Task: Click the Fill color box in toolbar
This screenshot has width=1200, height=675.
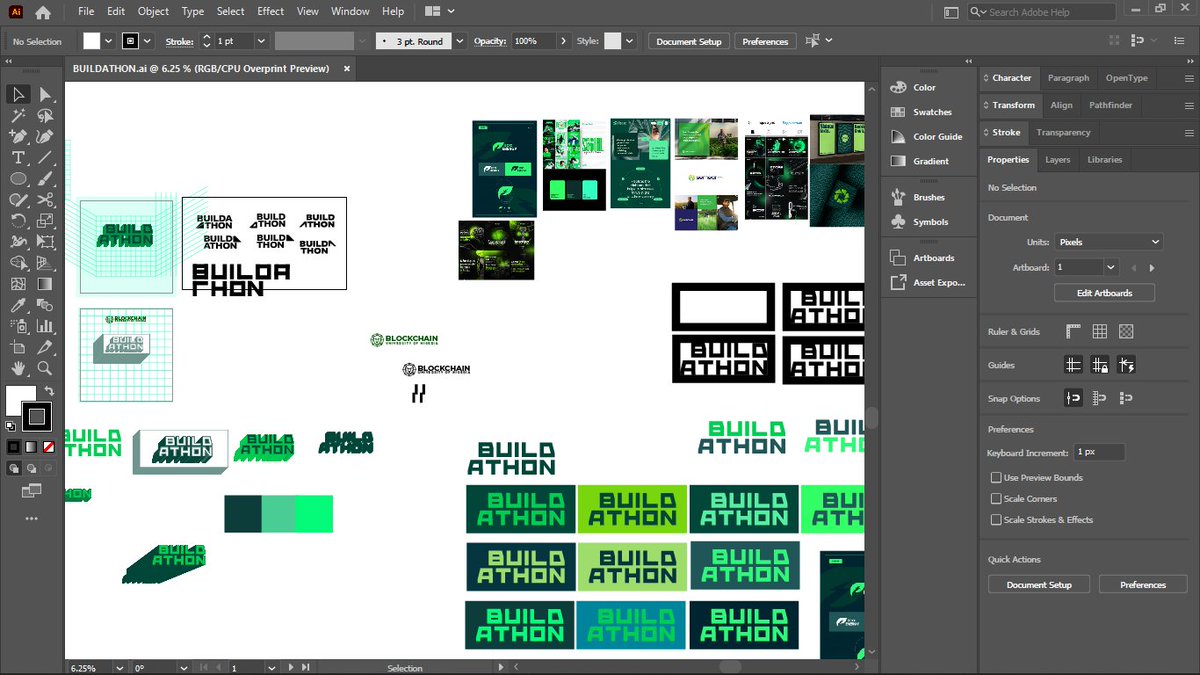Action: coord(21,400)
